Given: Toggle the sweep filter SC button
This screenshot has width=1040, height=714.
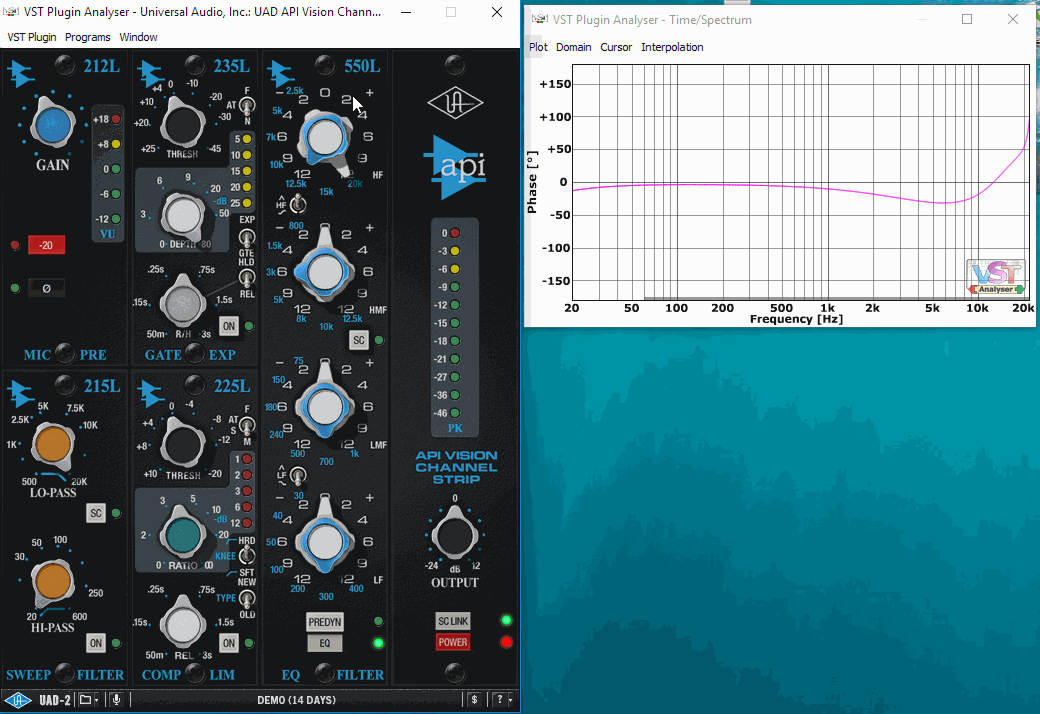Looking at the screenshot, I should [x=96, y=513].
